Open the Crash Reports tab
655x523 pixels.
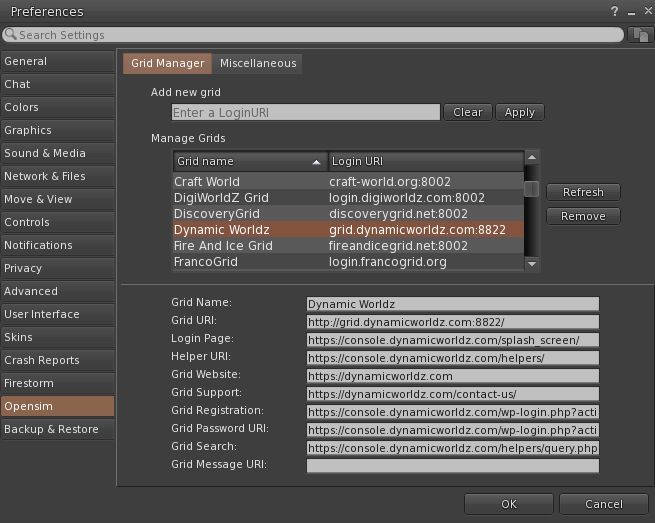pos(58,360)
